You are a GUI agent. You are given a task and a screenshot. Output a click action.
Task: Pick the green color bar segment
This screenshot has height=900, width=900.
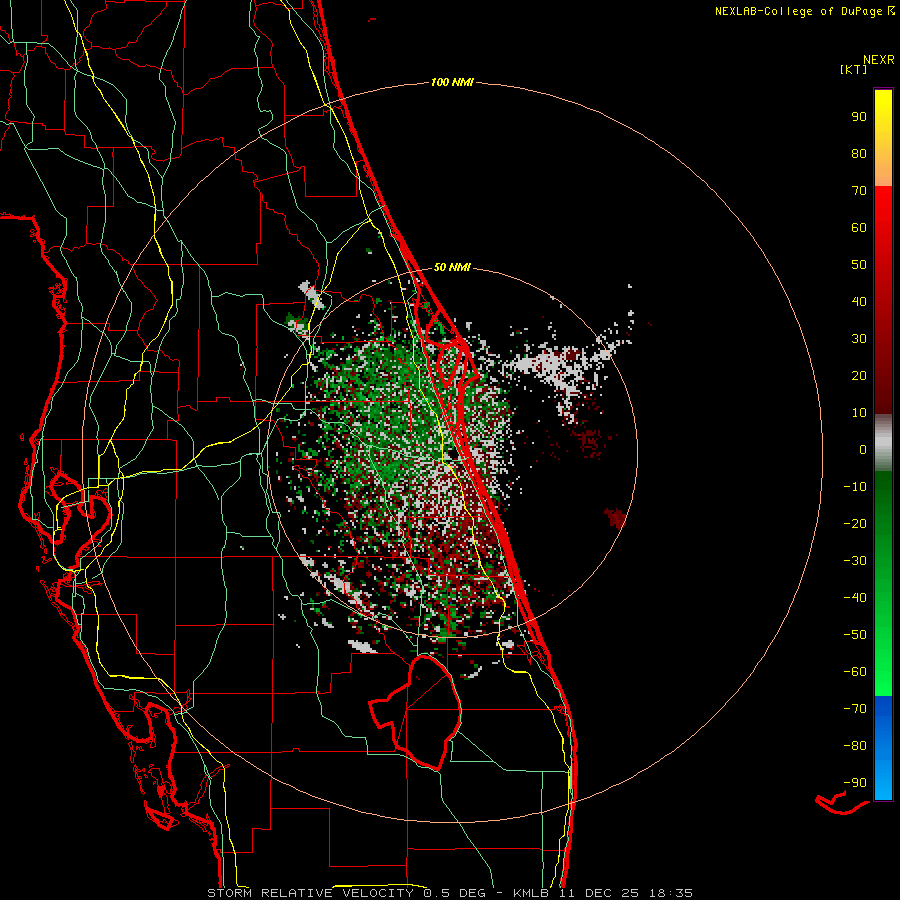[x=883, y=584]
